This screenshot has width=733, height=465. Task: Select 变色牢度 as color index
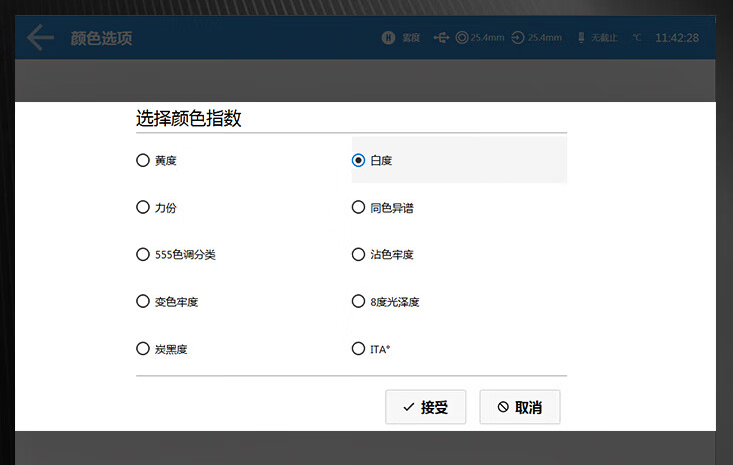143,301
